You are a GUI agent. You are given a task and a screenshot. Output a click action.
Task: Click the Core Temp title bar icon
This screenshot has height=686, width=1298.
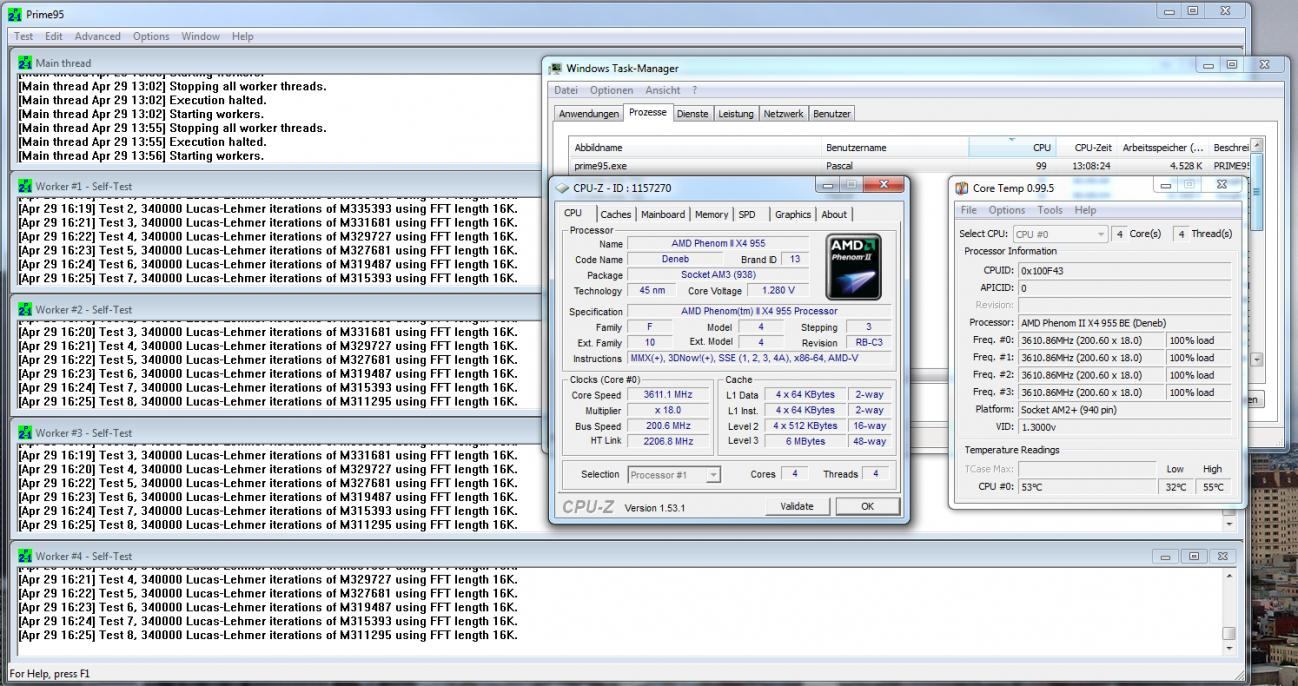tap(962, 188)
